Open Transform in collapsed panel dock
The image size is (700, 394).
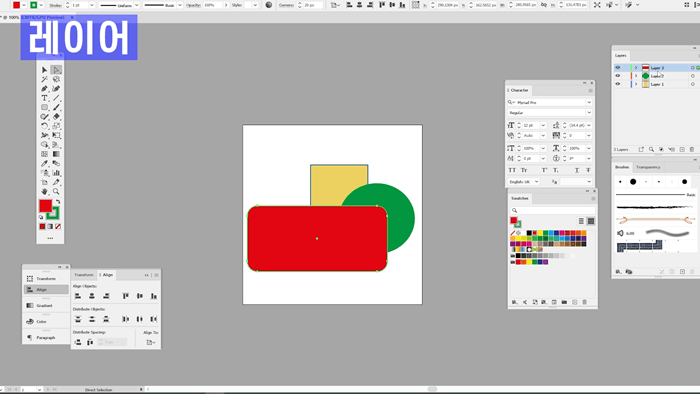click(x=46, y=279)
